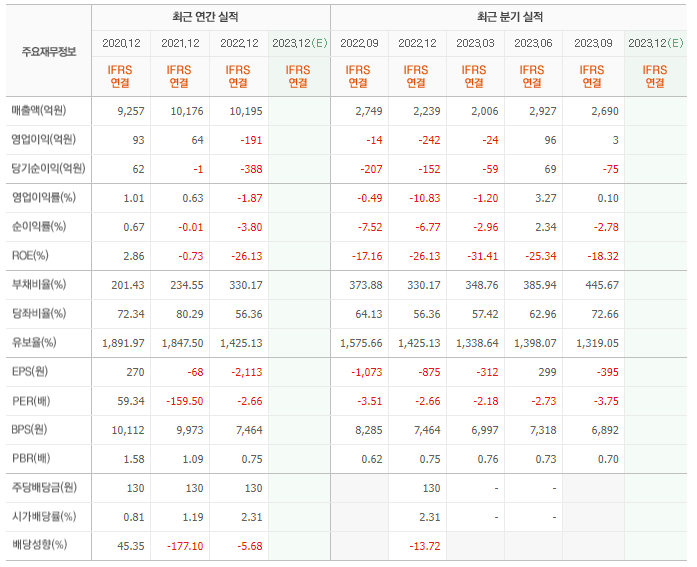Click the 최근 연간 실적 header
Screen dimensions: 697x567
205,17
